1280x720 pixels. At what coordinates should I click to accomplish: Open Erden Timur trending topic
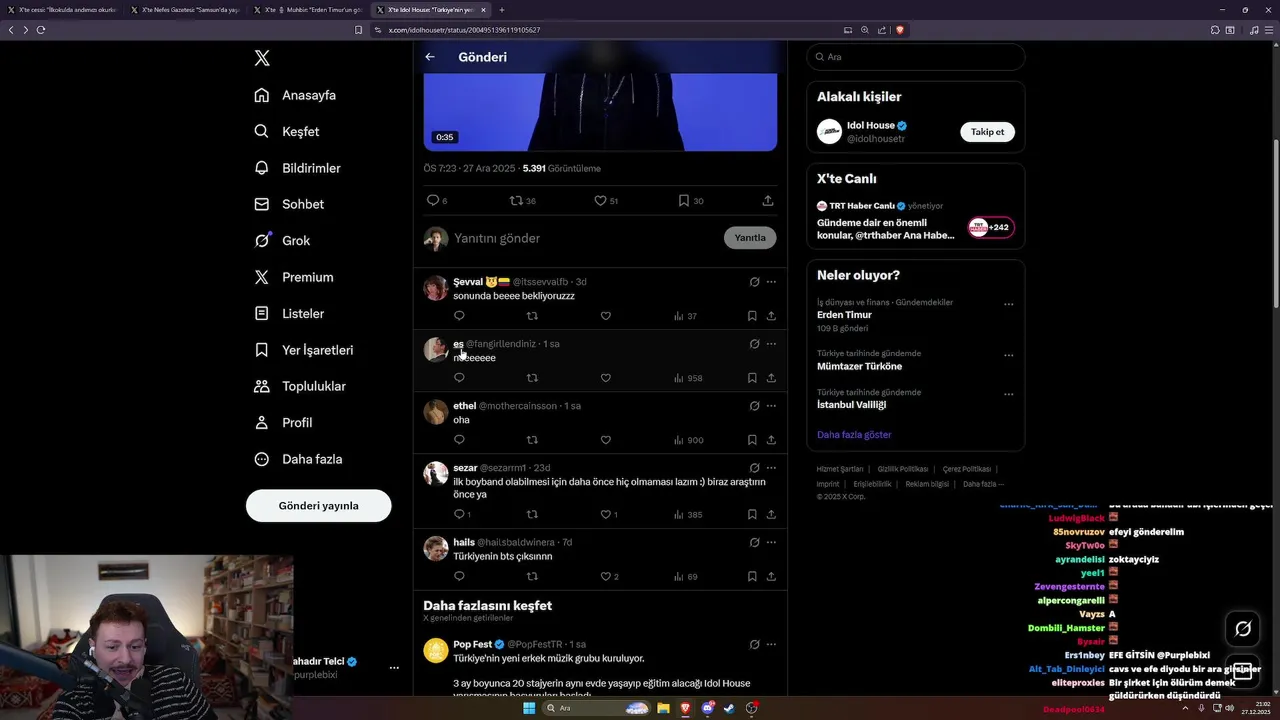tap(844, 315)
